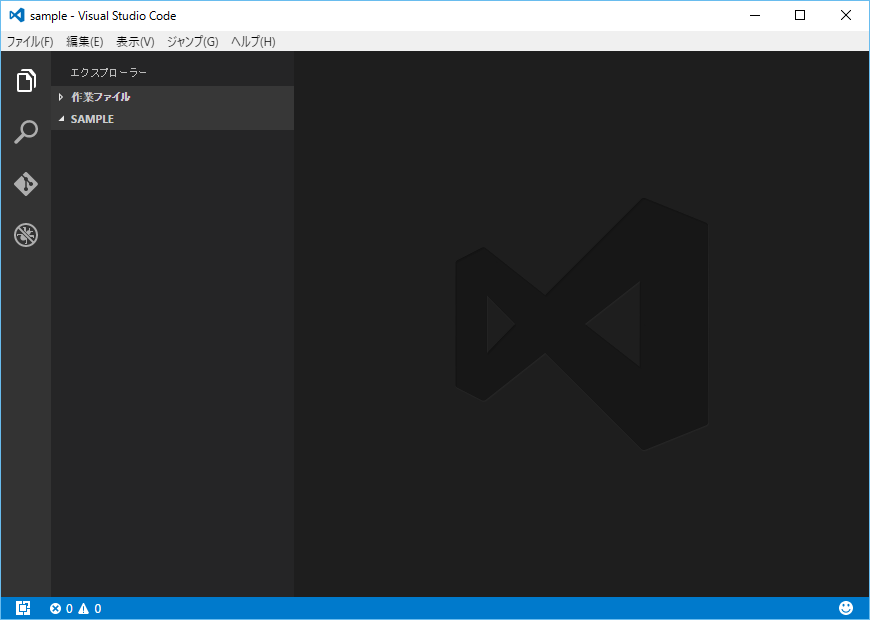Image resolution: width=870 pixels, height=620 pixels.
Task: Close the Visual Studio Code window
Action: pos(846,16)
